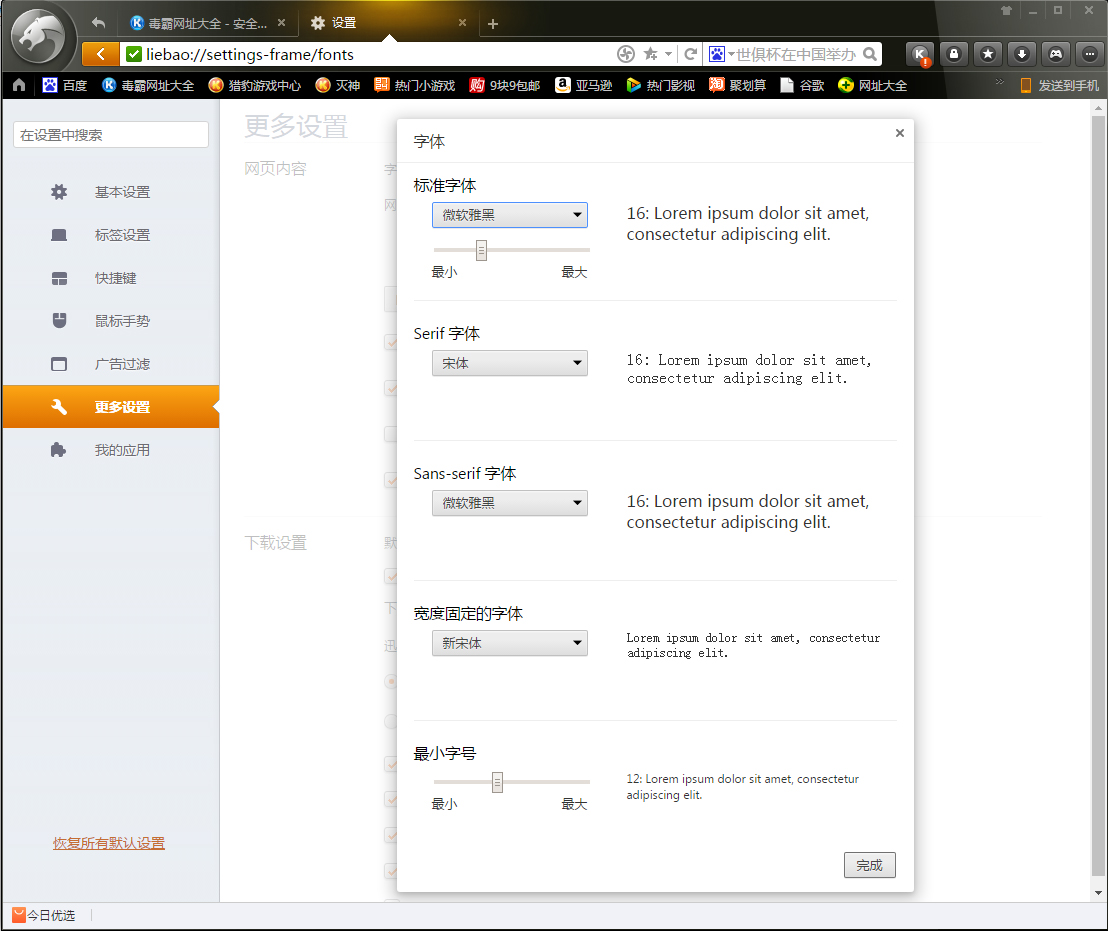Open the download manager icon
This screenshot has width=1108, height=931.
(1021, 54)
